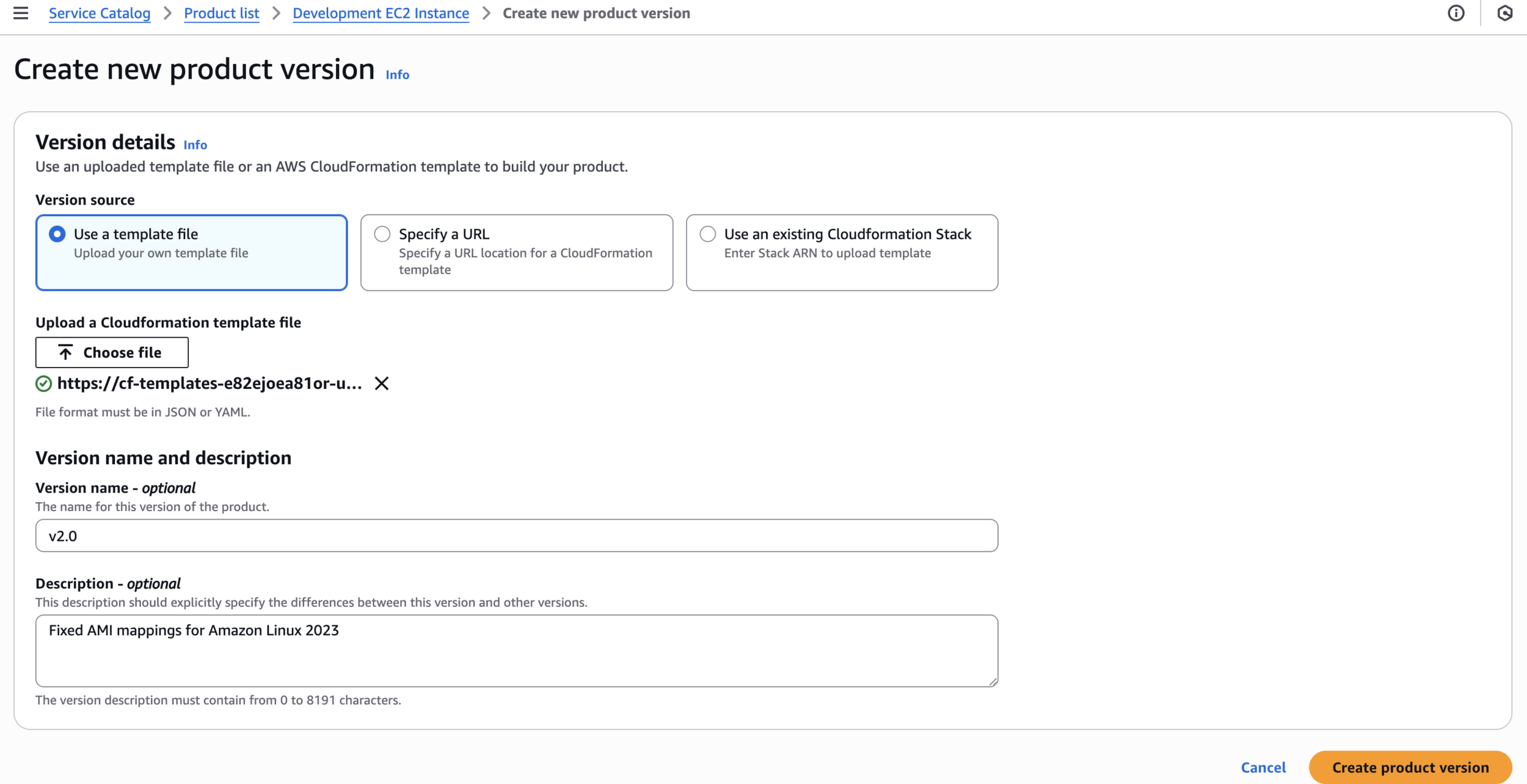Screen dimensions: 1527x784
Task: Click the Cancel button
Action: pyautogui.click(x=1263, y=767)
